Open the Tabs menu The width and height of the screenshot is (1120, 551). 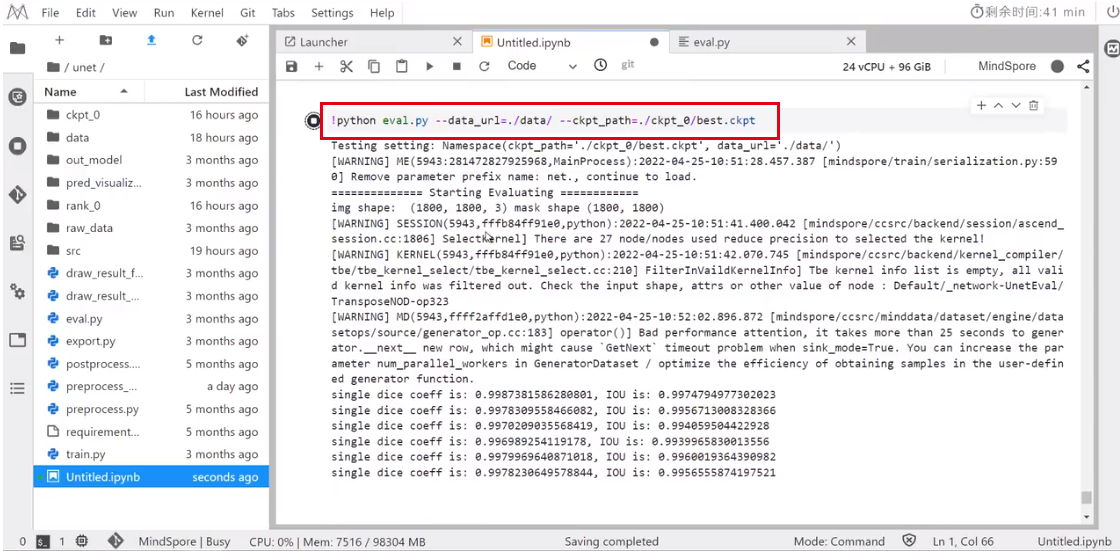coord(284,13)
